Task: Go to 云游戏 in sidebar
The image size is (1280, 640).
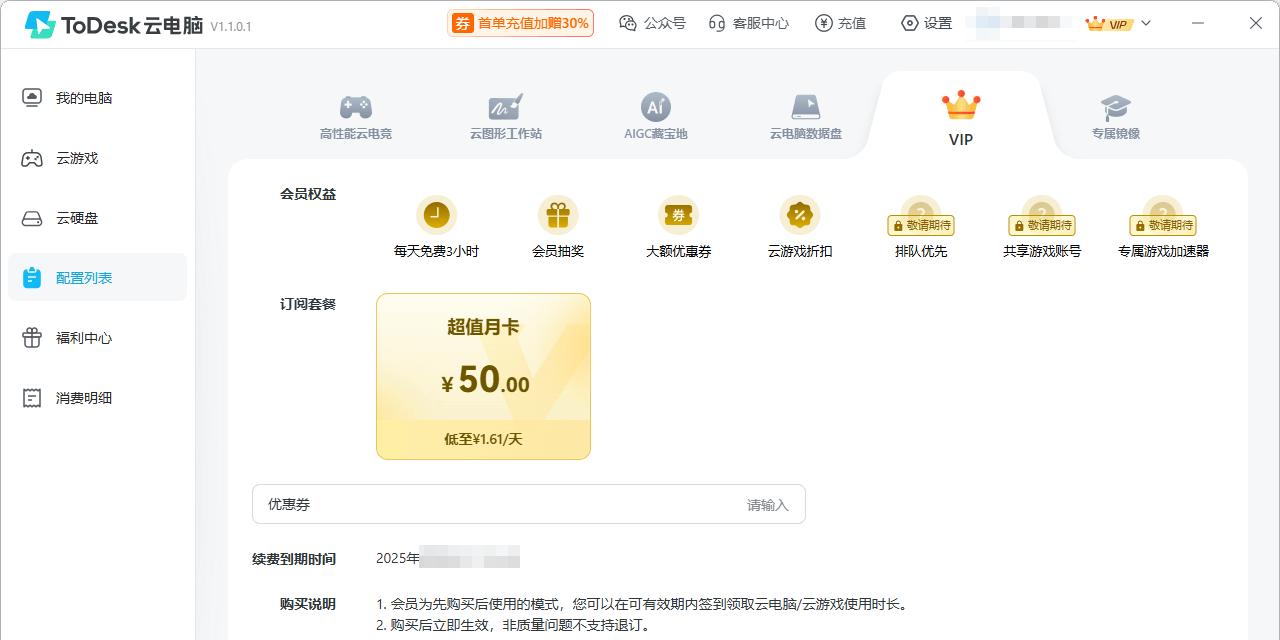Action: [x=97, y=158]
